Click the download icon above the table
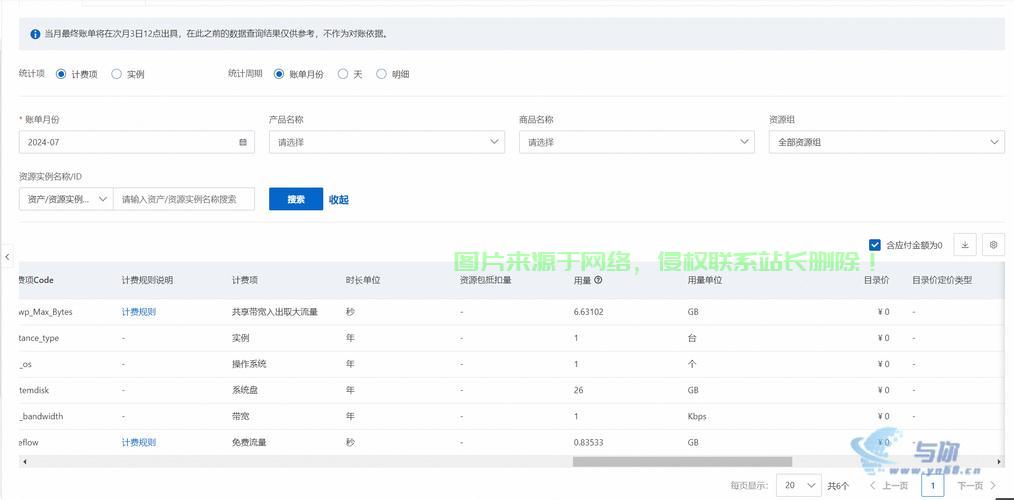The height and width of the screenshot is (500, 1014). point(965,245)
